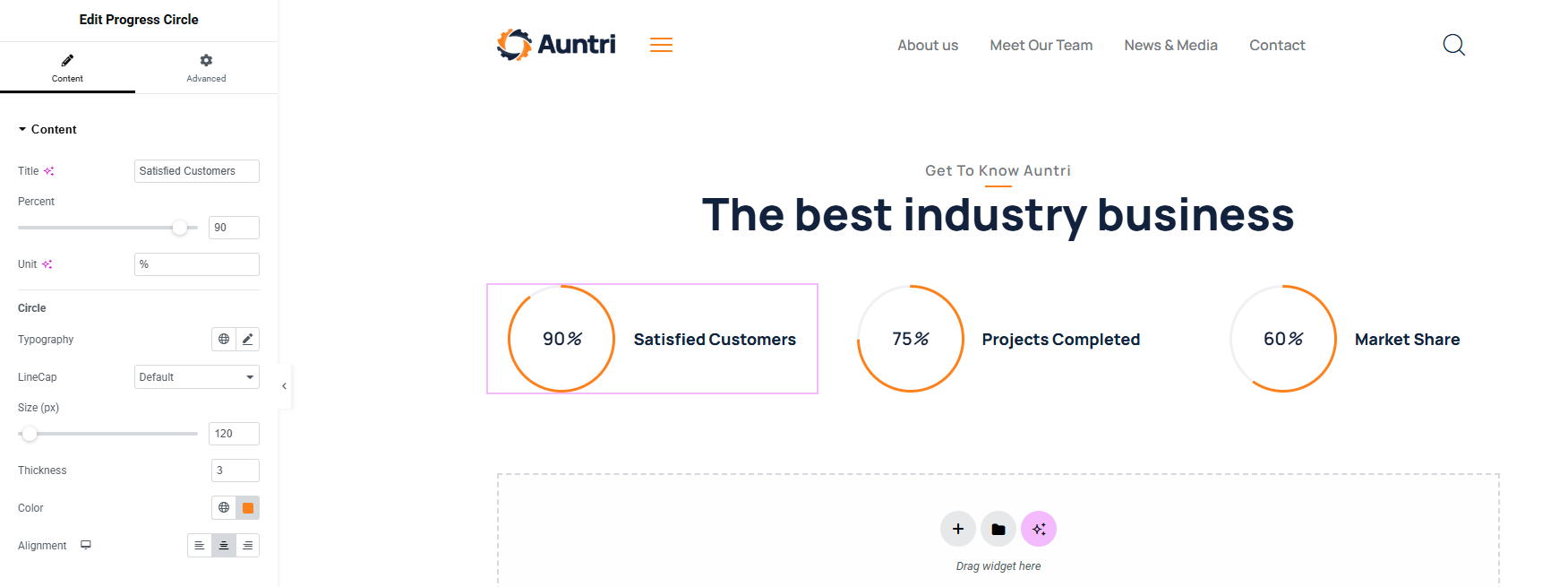
Task: Open the LineCap dropdown
Action: click(x=197, y=377)
